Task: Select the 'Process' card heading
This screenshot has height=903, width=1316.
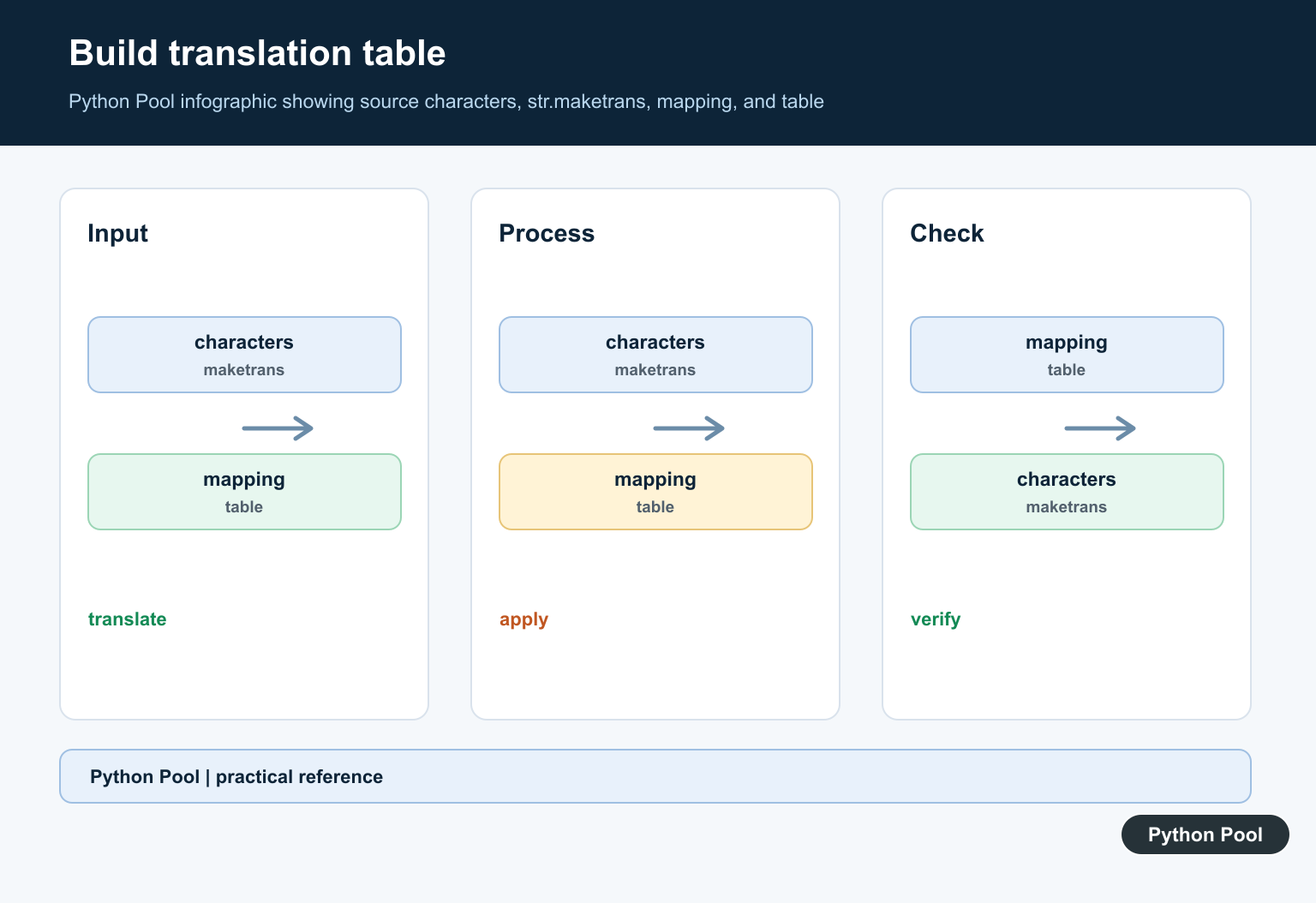Action: [x=547, y=233]
